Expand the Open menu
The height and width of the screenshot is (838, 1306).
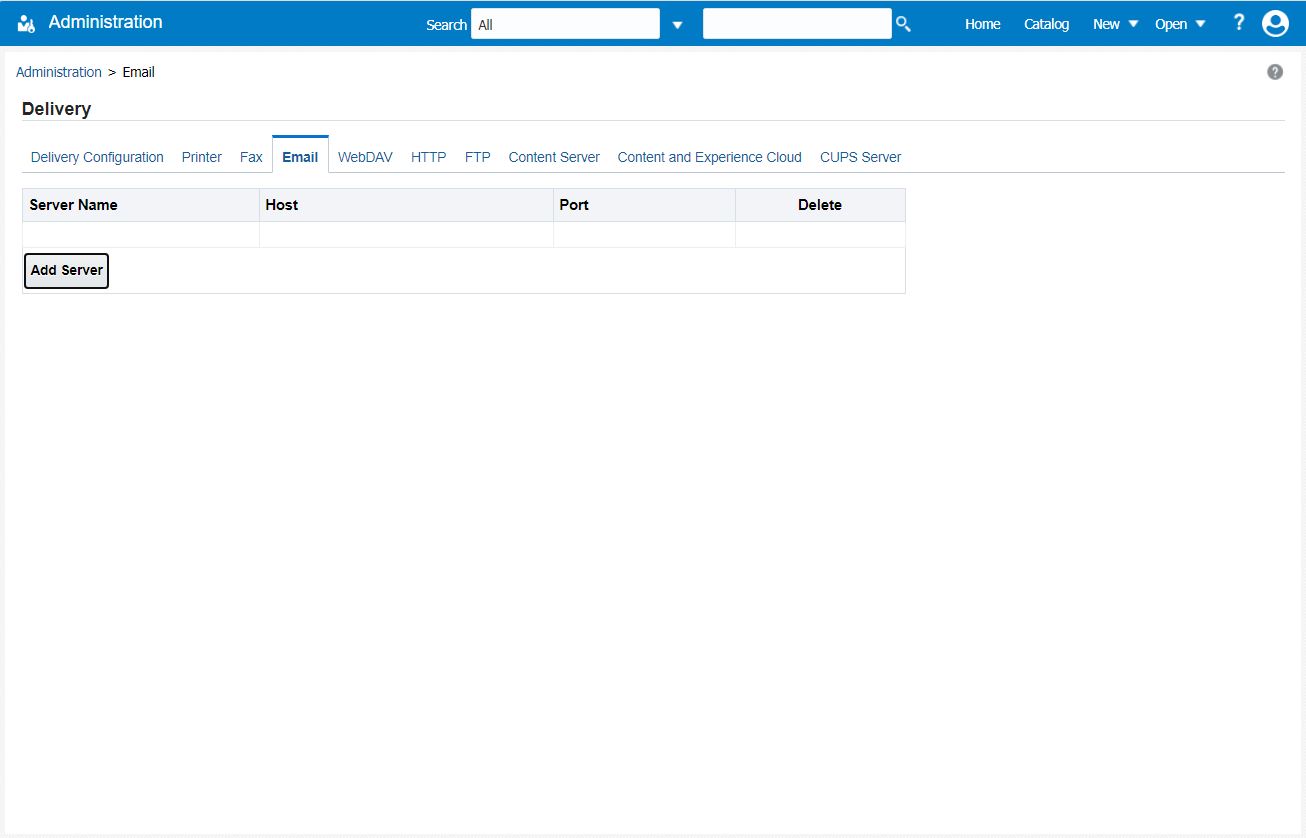click(1181, 24)
